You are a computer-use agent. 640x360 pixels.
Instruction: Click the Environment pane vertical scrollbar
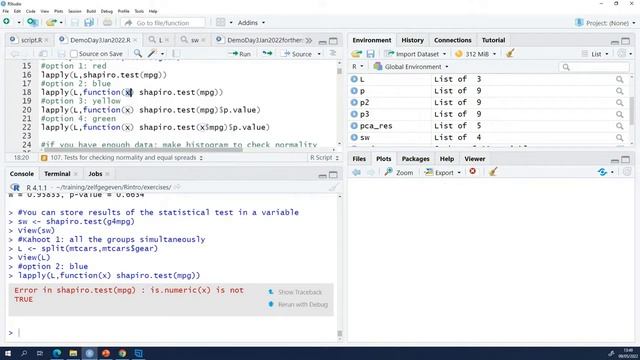pyautogui.click(x=632, y=110)
